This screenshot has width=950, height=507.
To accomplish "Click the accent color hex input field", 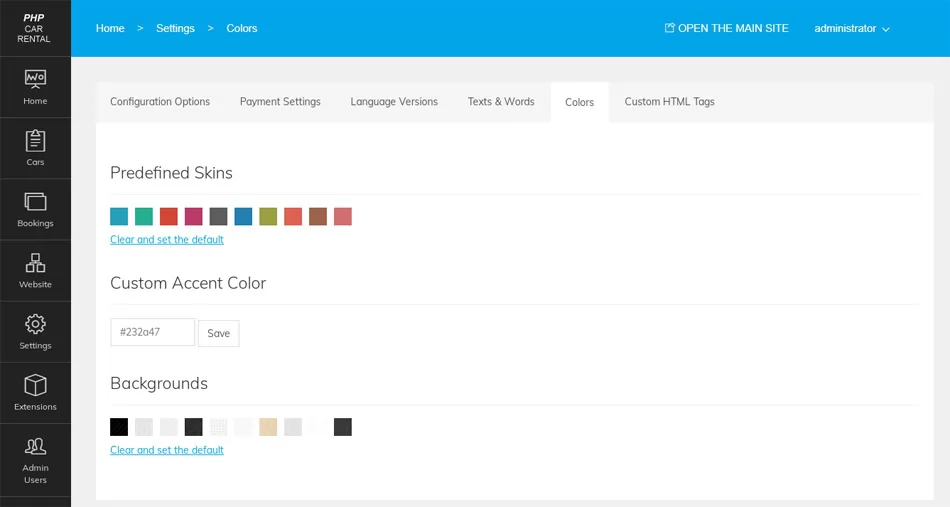I will tap(153, 332).
